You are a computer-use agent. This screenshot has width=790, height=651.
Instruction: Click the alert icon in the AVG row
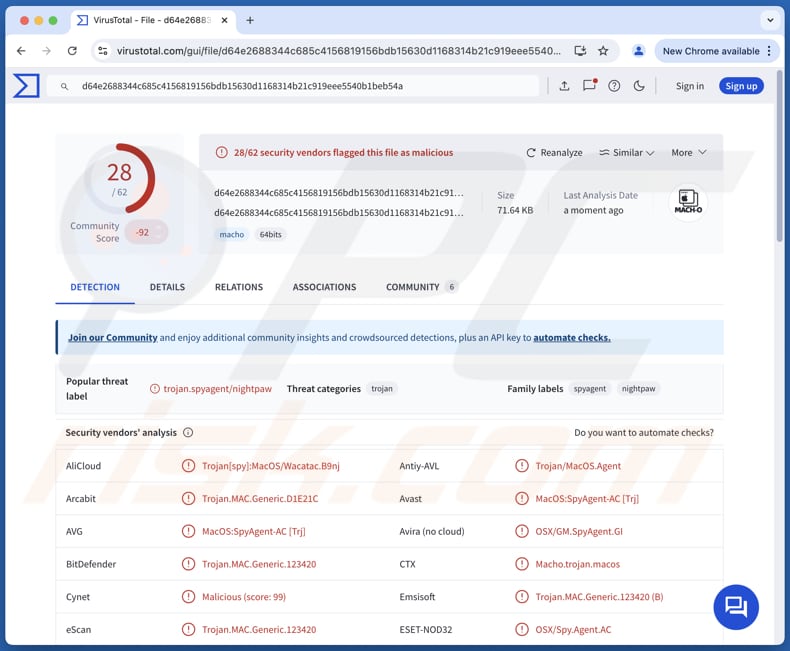pyautogui.click(x=188, y=532)
